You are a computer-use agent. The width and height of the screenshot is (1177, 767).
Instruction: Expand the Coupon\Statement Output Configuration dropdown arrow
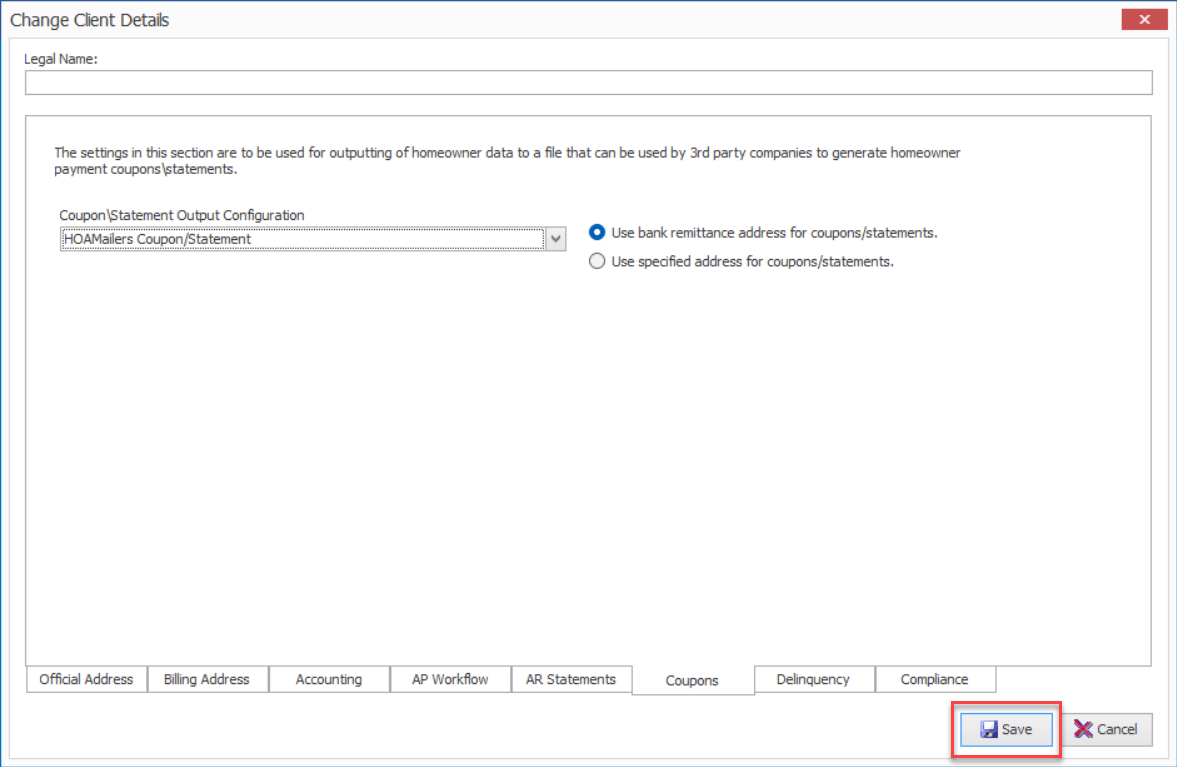coord(555,239)
